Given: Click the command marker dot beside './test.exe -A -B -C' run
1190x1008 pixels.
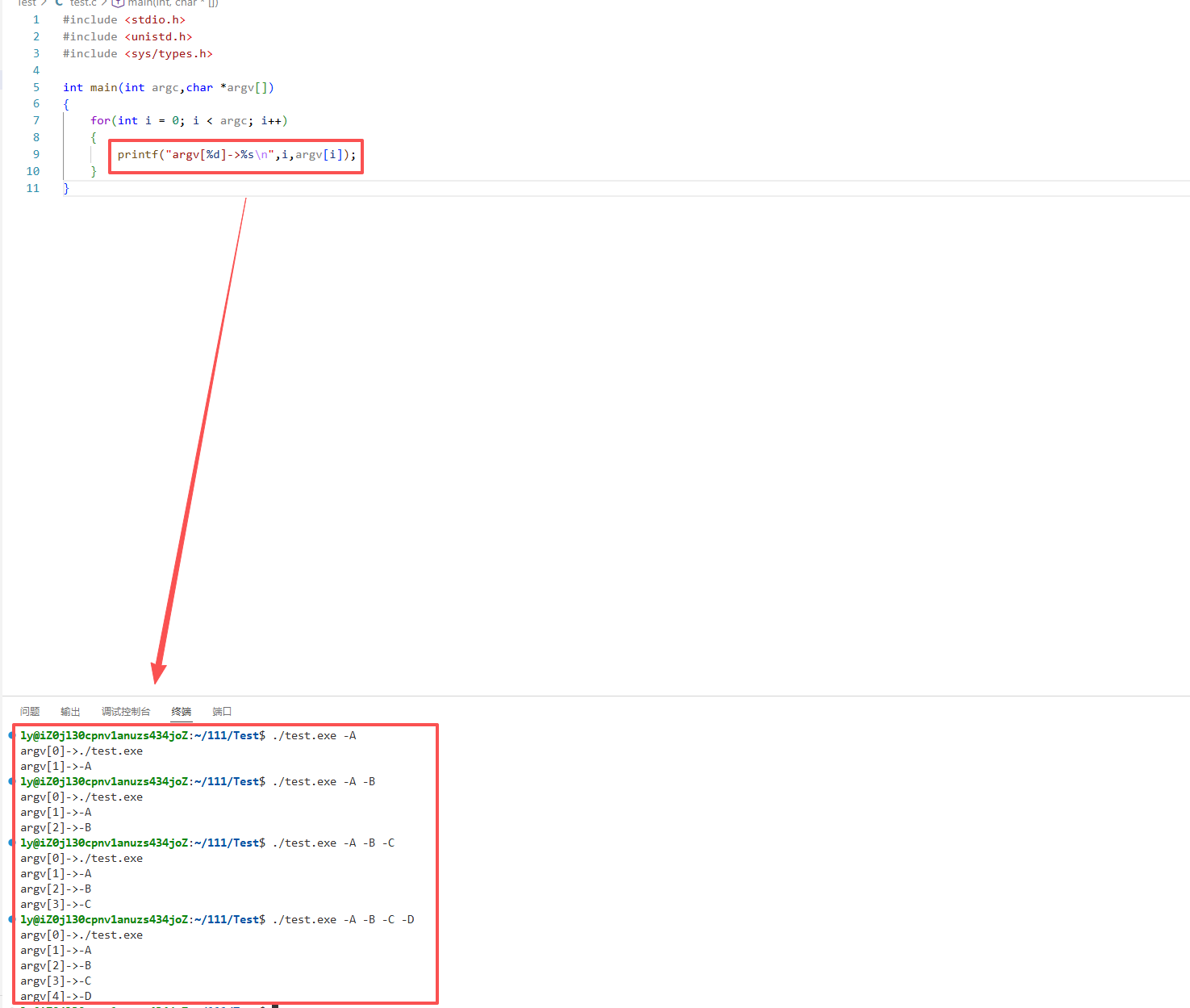Looking at the screenshot, I should (x=11, y=843).
